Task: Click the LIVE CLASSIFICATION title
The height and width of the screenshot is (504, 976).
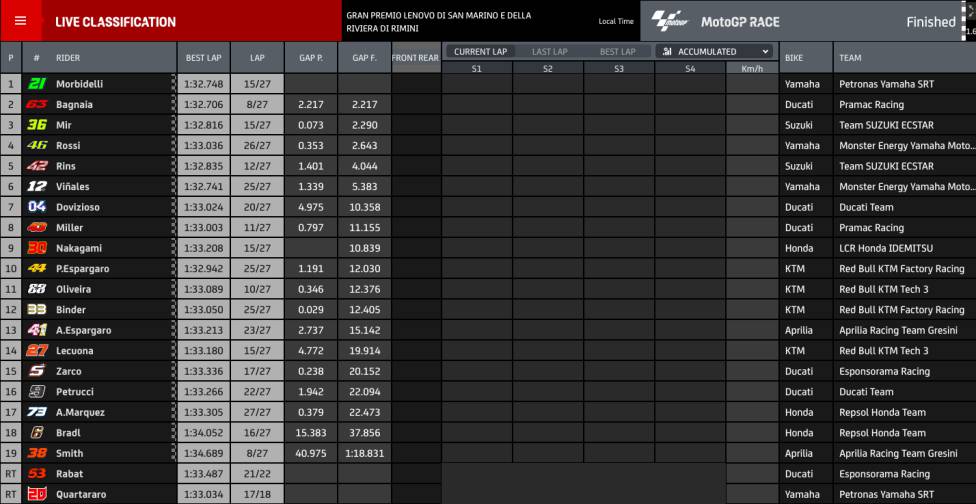Action: coord(115,22)
